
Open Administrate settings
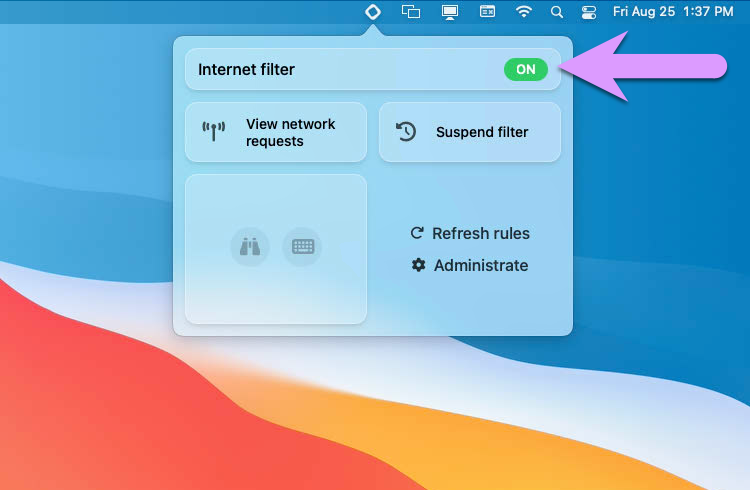pyautogui.click(x=470, y=265)
